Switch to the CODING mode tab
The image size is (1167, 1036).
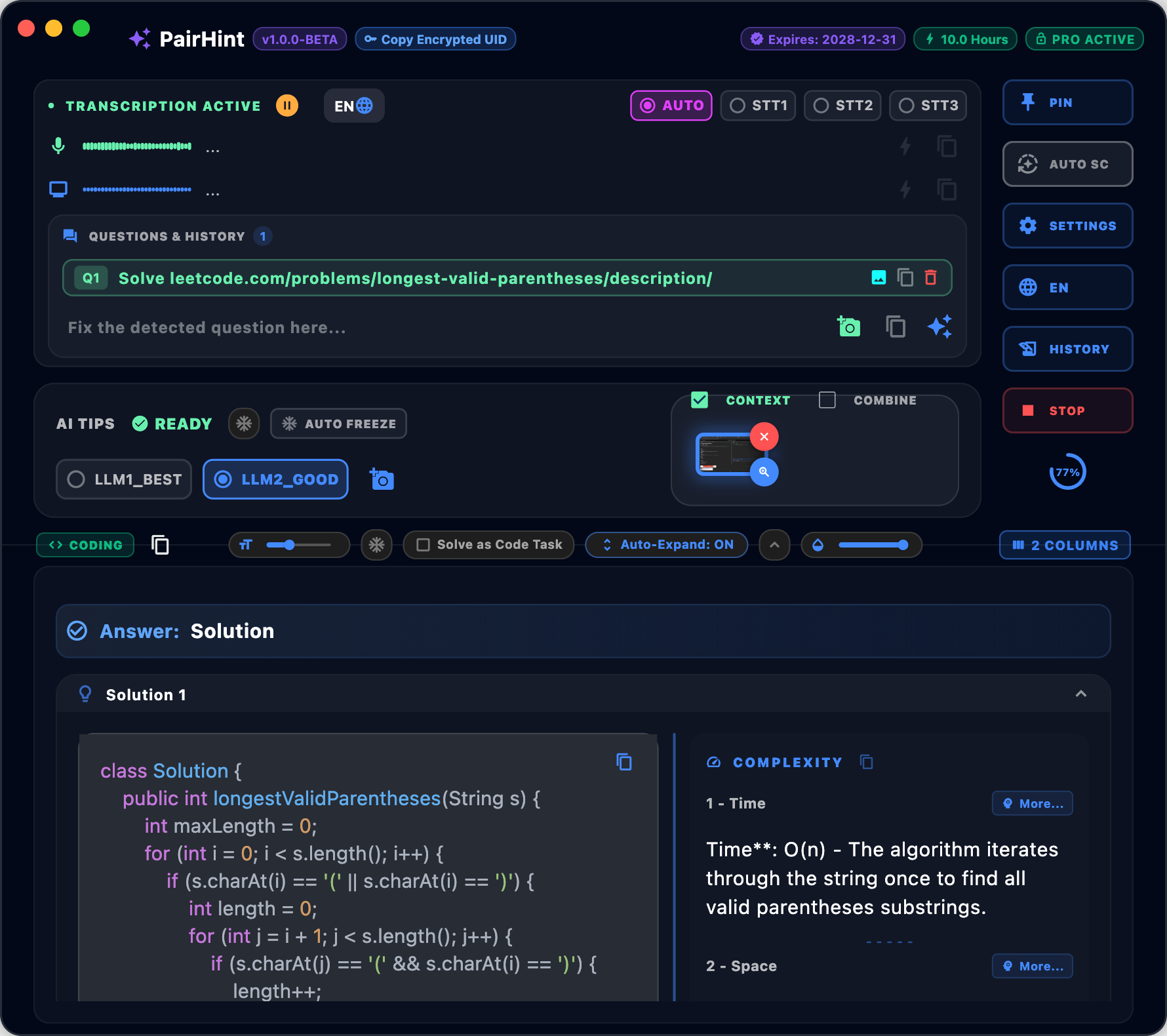[85, 545]
